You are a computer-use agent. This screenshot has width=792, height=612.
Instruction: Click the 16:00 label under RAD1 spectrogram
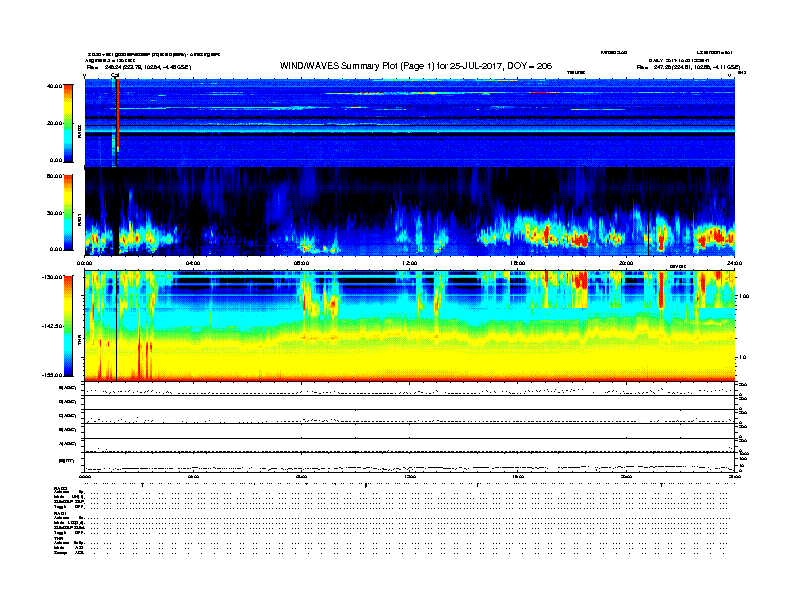click(518, 263)
